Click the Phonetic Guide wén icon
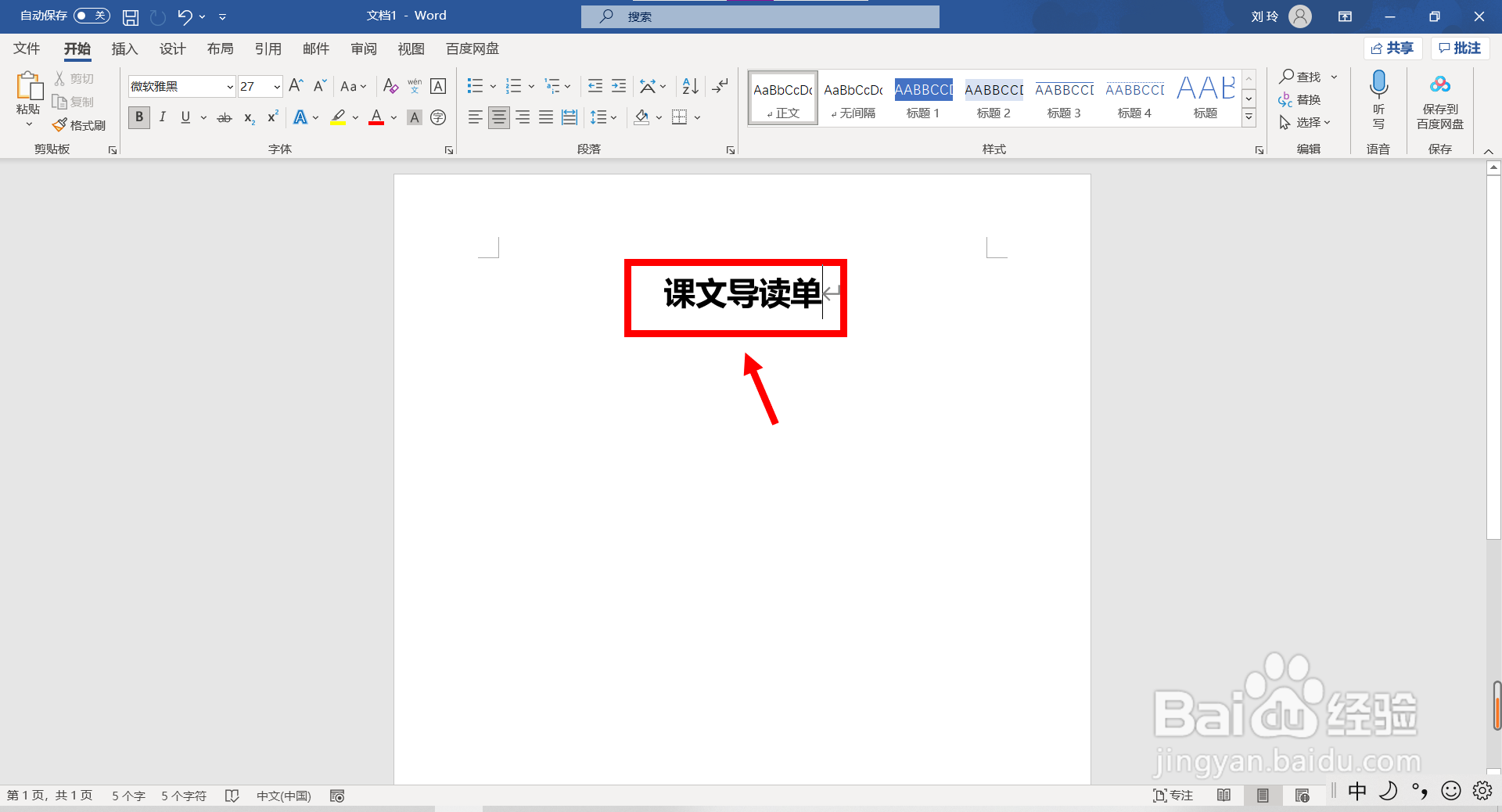This screenshot has width=1502, height=812. point(415,86)
